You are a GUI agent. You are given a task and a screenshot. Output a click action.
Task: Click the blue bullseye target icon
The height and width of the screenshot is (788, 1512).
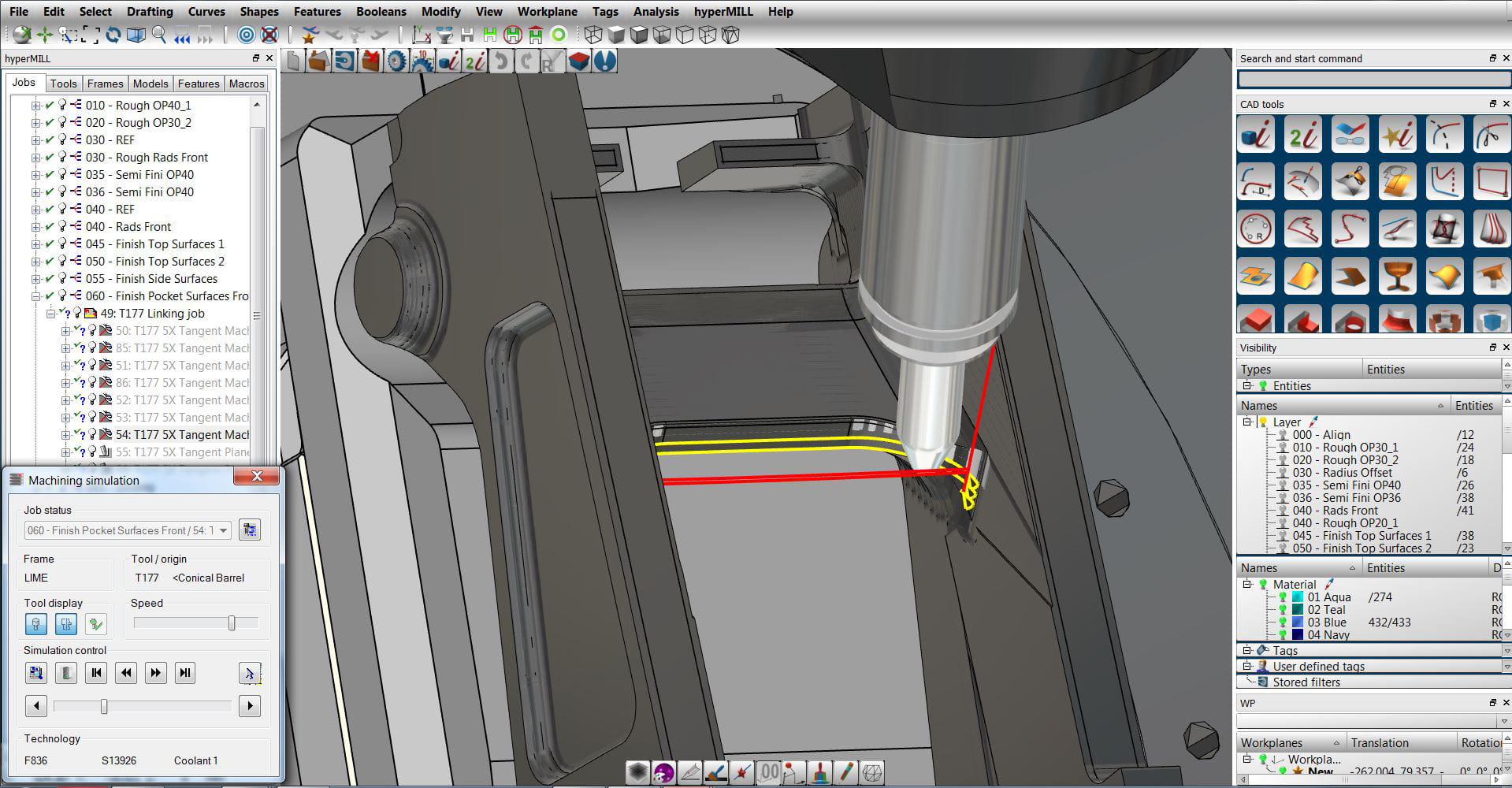(246, 35)
